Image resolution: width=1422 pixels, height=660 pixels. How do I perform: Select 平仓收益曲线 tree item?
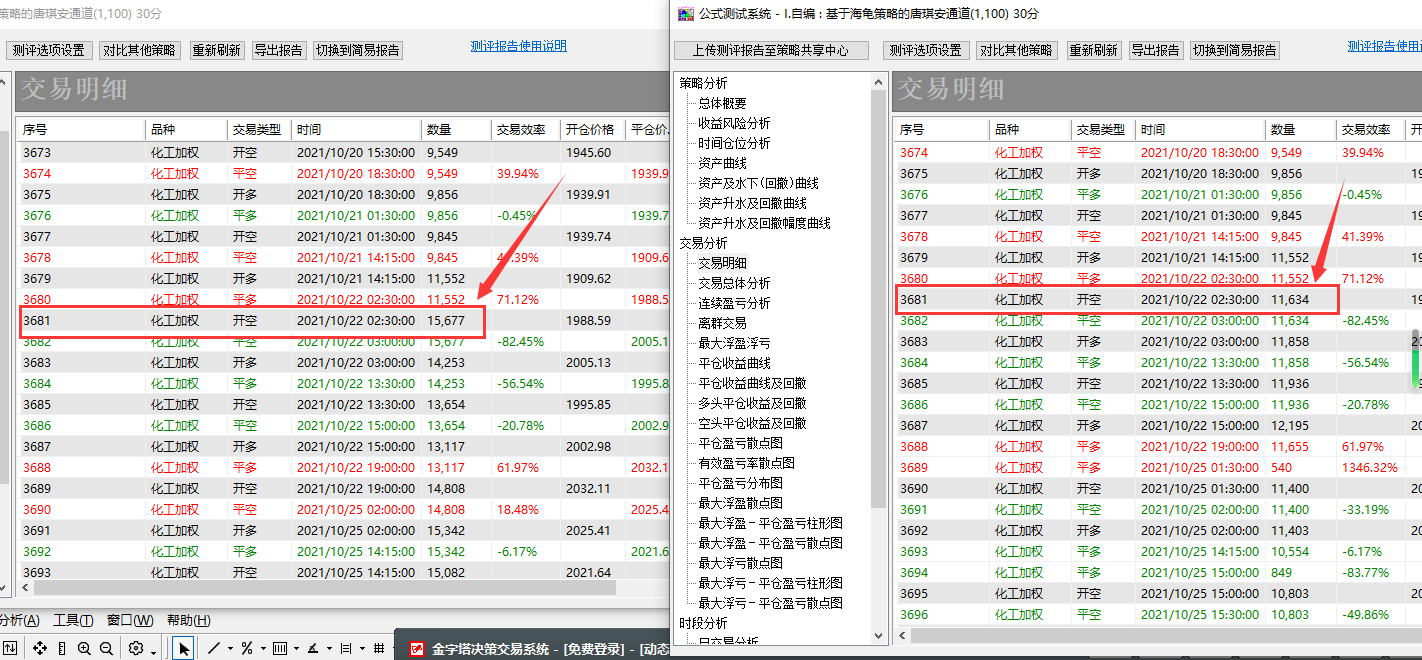point(734,363)
